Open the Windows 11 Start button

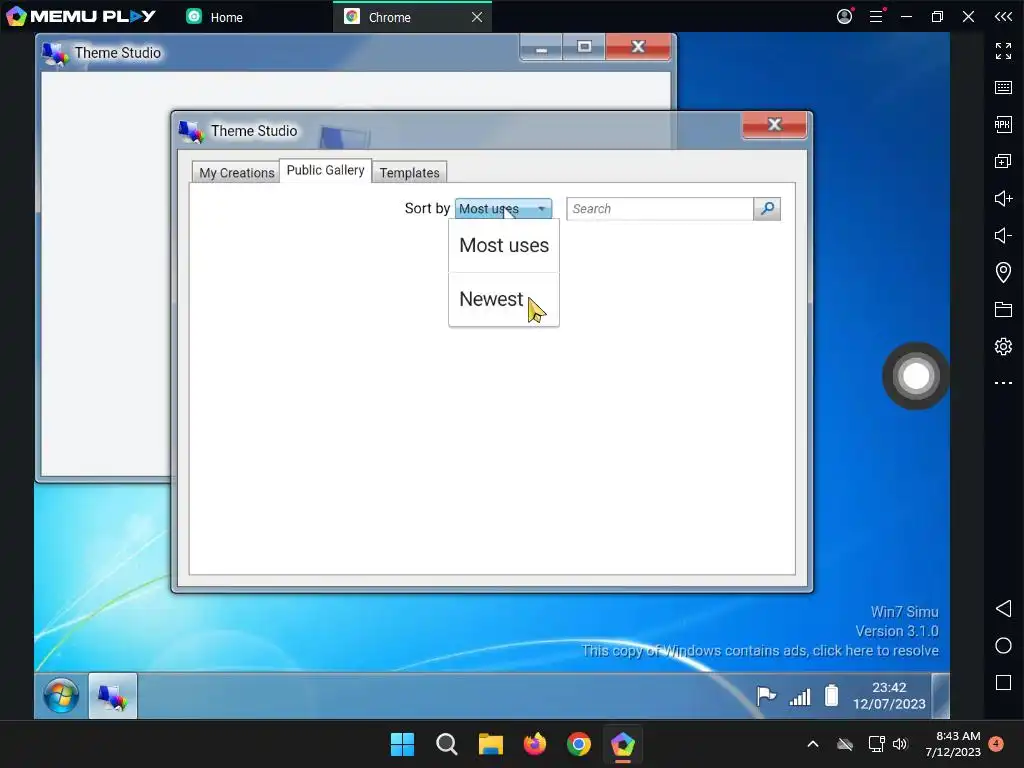[402, 744]
